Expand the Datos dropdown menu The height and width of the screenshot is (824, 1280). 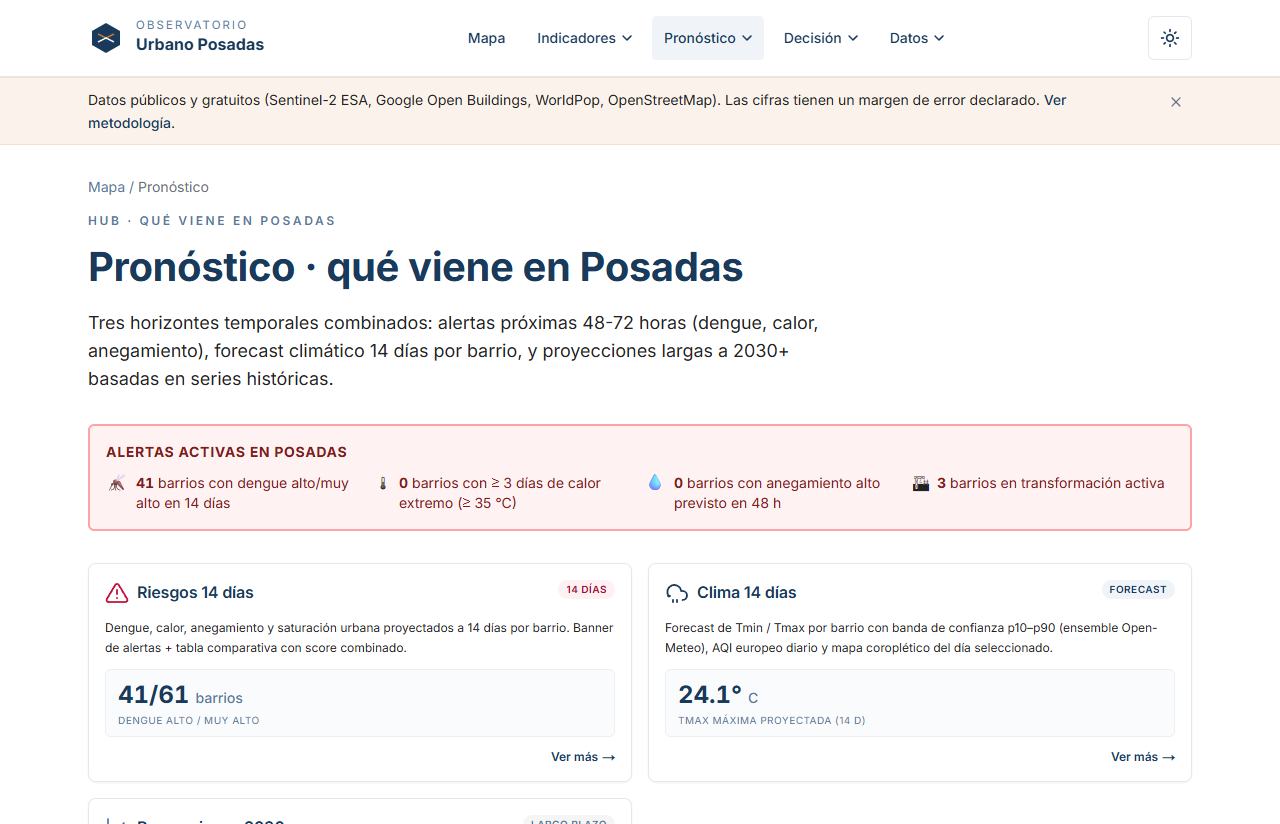917,38
